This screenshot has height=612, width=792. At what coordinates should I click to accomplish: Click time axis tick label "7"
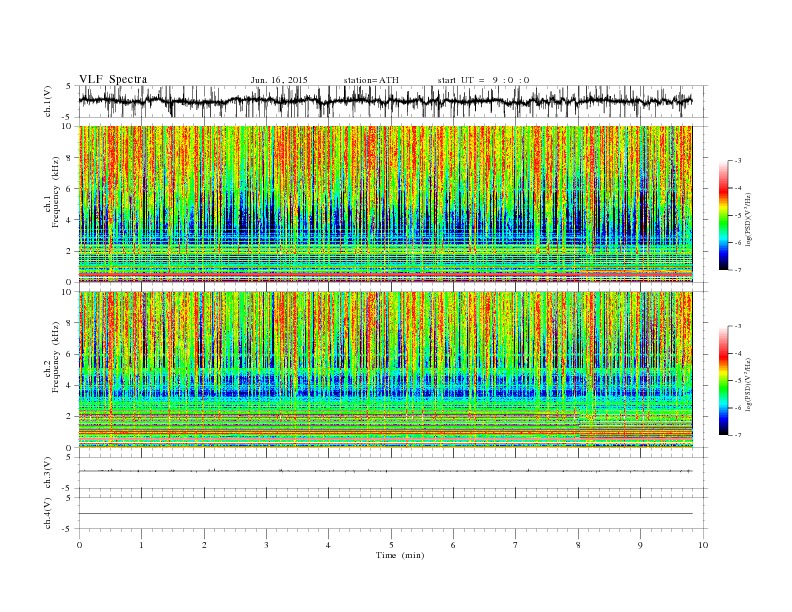[516, 545]
